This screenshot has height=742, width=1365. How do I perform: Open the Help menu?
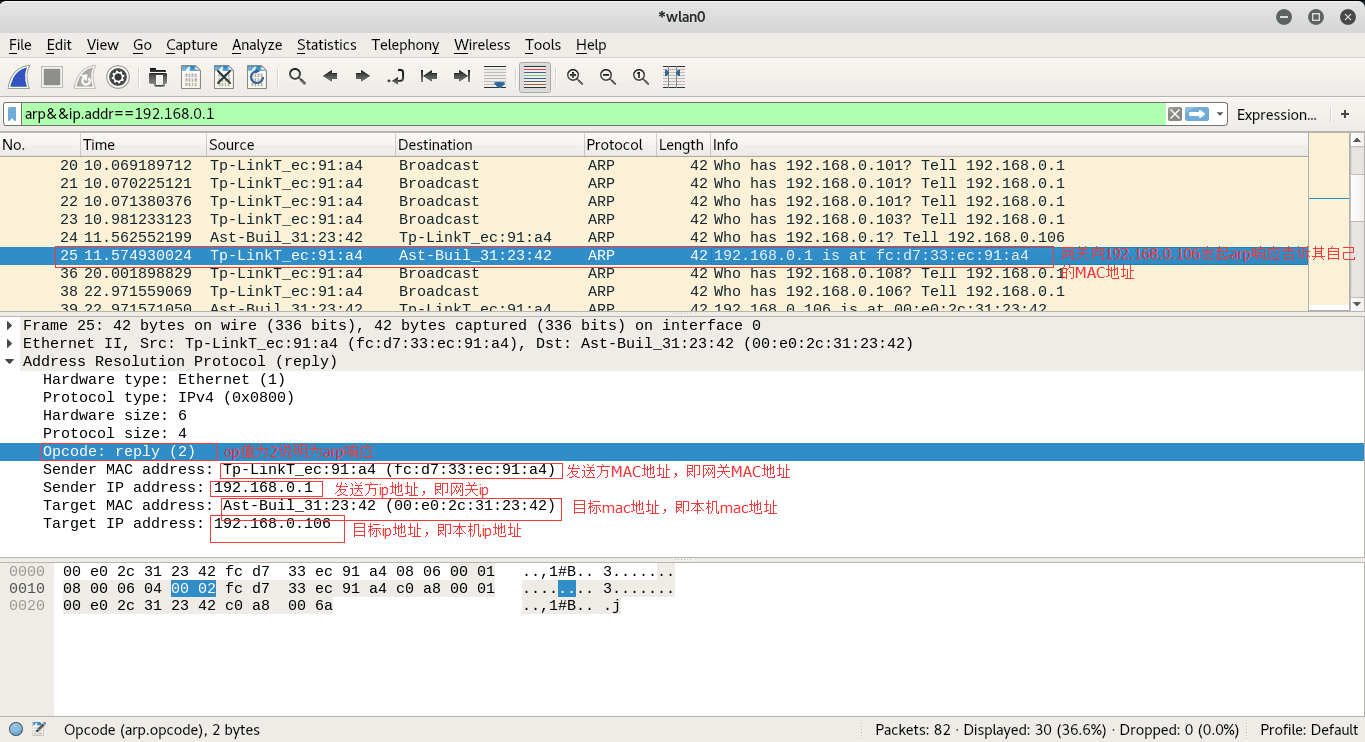click(x=591, y=45)
